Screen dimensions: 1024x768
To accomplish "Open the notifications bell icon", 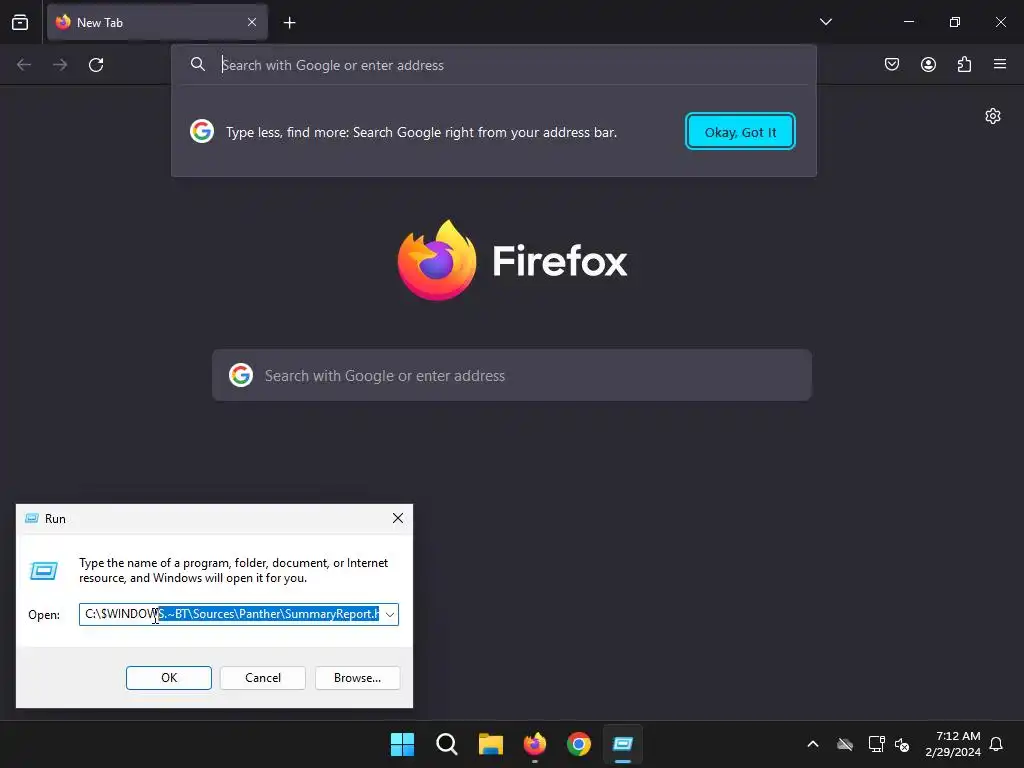I will [x=996, y=744].
